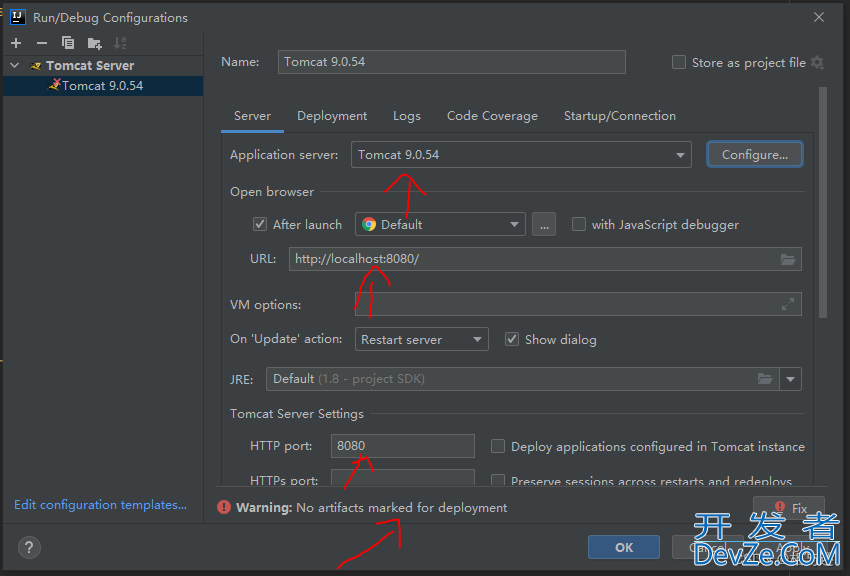Image resolution: width=850 pixels, height=576 pixels.
Task: Create a new folder with the folder icon
Action: tap(94, 43)
